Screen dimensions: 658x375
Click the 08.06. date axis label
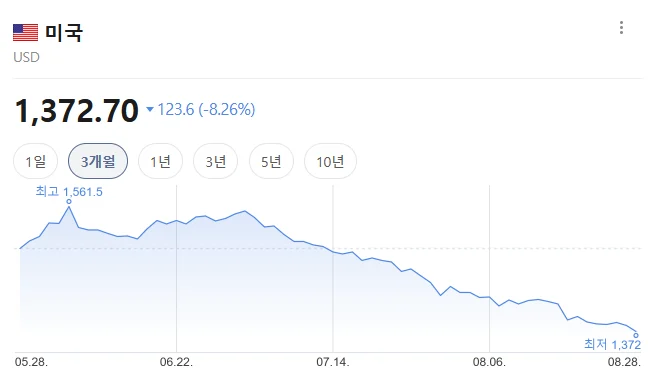tap(489, 362)
